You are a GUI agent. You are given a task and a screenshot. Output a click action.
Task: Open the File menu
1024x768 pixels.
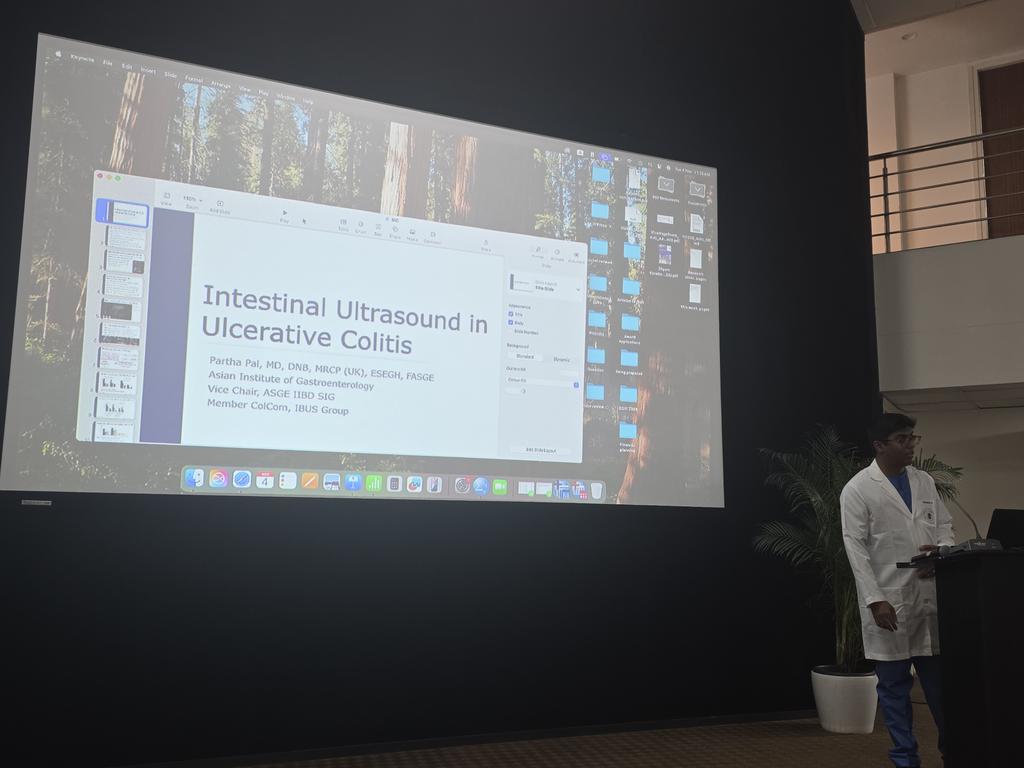(x=108, y=63)
